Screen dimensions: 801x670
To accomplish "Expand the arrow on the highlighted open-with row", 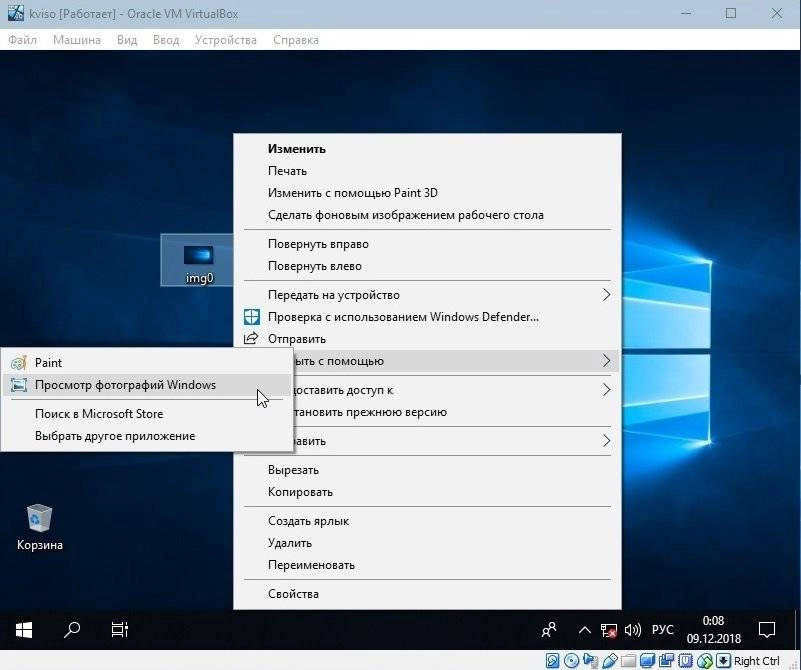I will [x=606, y=361].
